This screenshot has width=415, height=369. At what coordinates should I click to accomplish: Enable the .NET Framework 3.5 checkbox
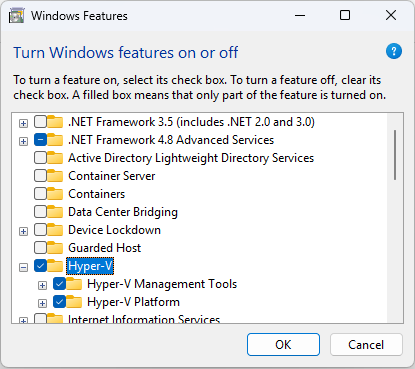pyautogui.click(x=40, y=122)
